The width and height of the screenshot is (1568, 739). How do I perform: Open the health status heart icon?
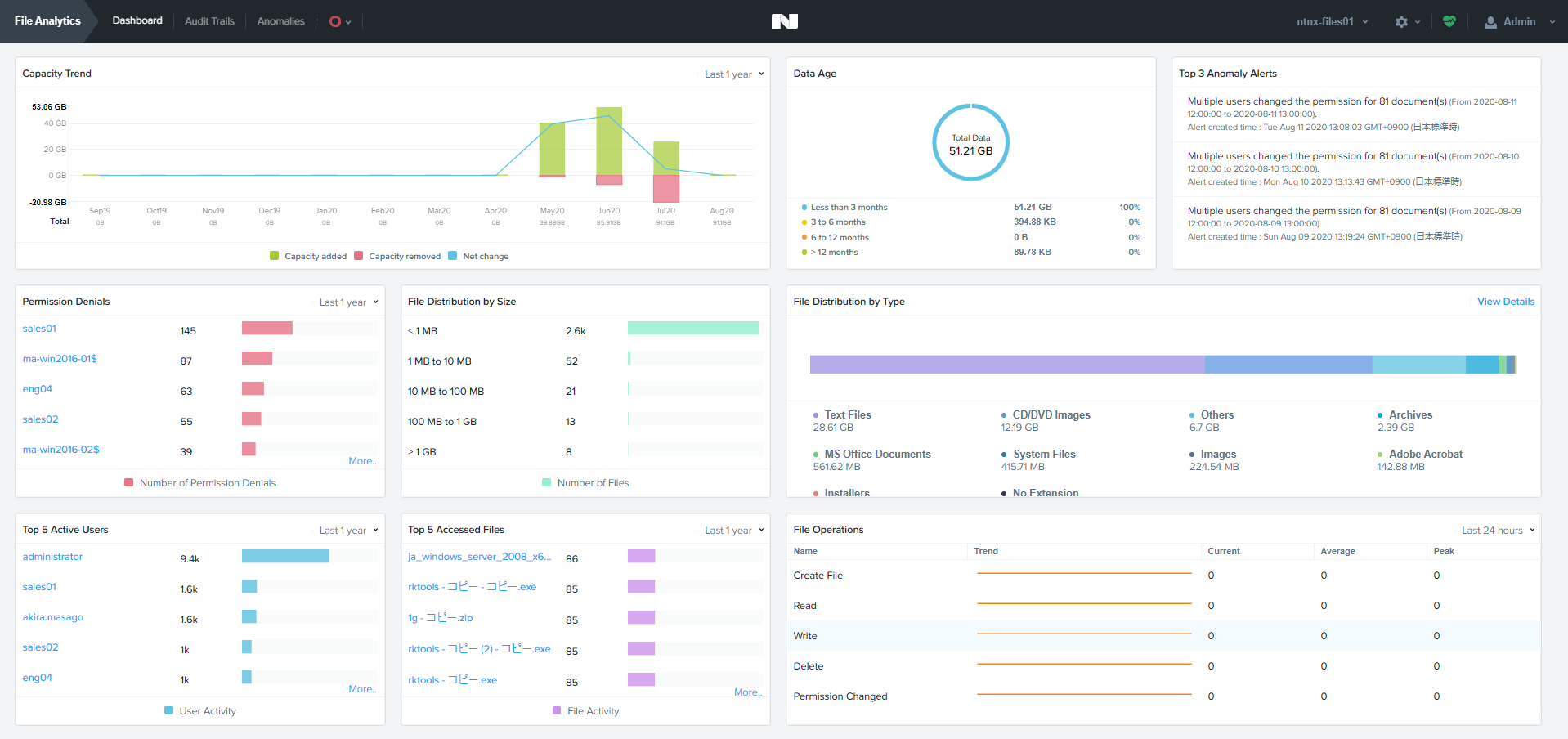pyautogui.click(x=1449, y=21)
